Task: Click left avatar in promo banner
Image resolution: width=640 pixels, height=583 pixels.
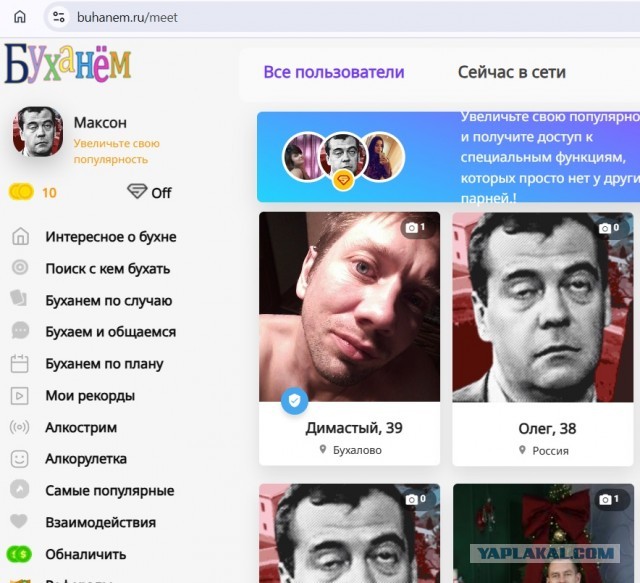Action: 302,157
